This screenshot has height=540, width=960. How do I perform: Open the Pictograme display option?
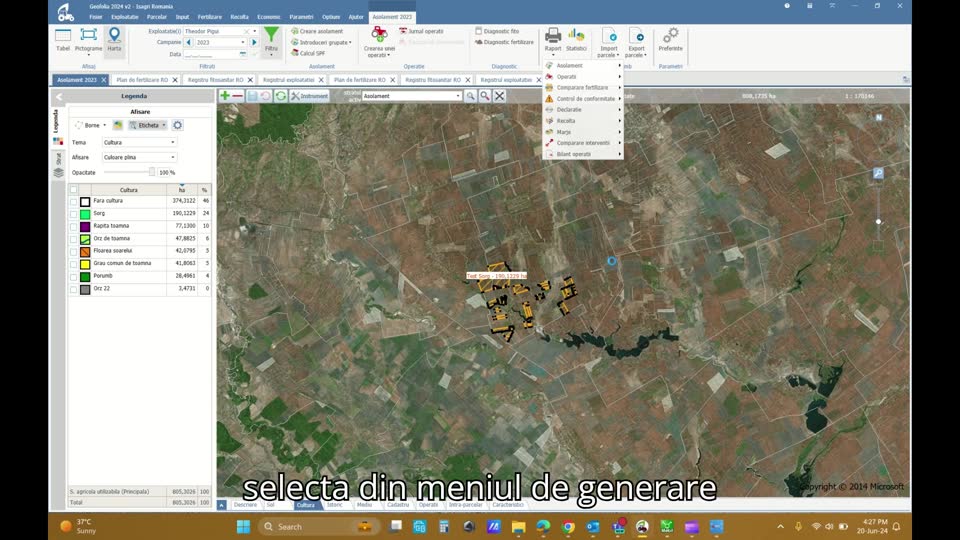(89, 36)
